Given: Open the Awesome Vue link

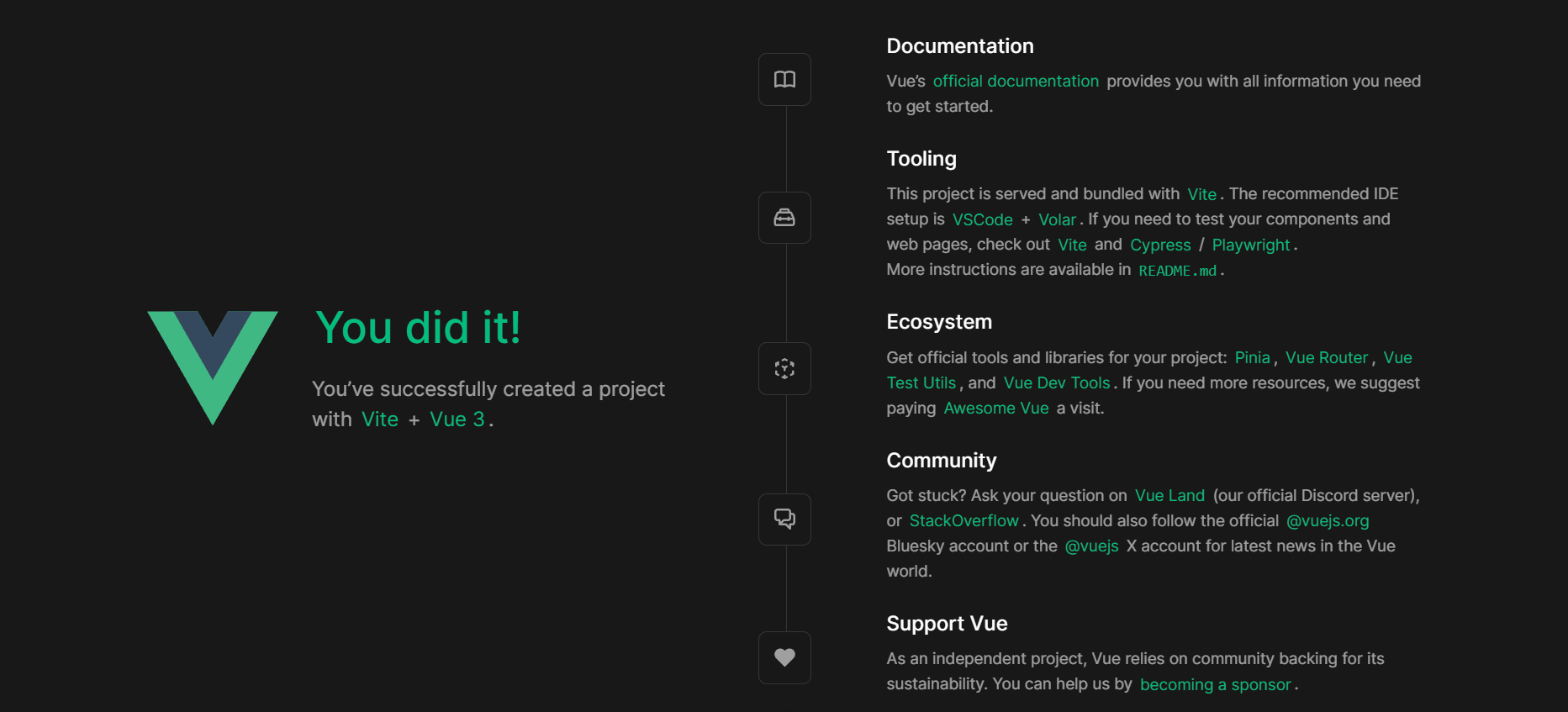Looking at the screenshot, I should pyautogui.click(x=996, y=408).
